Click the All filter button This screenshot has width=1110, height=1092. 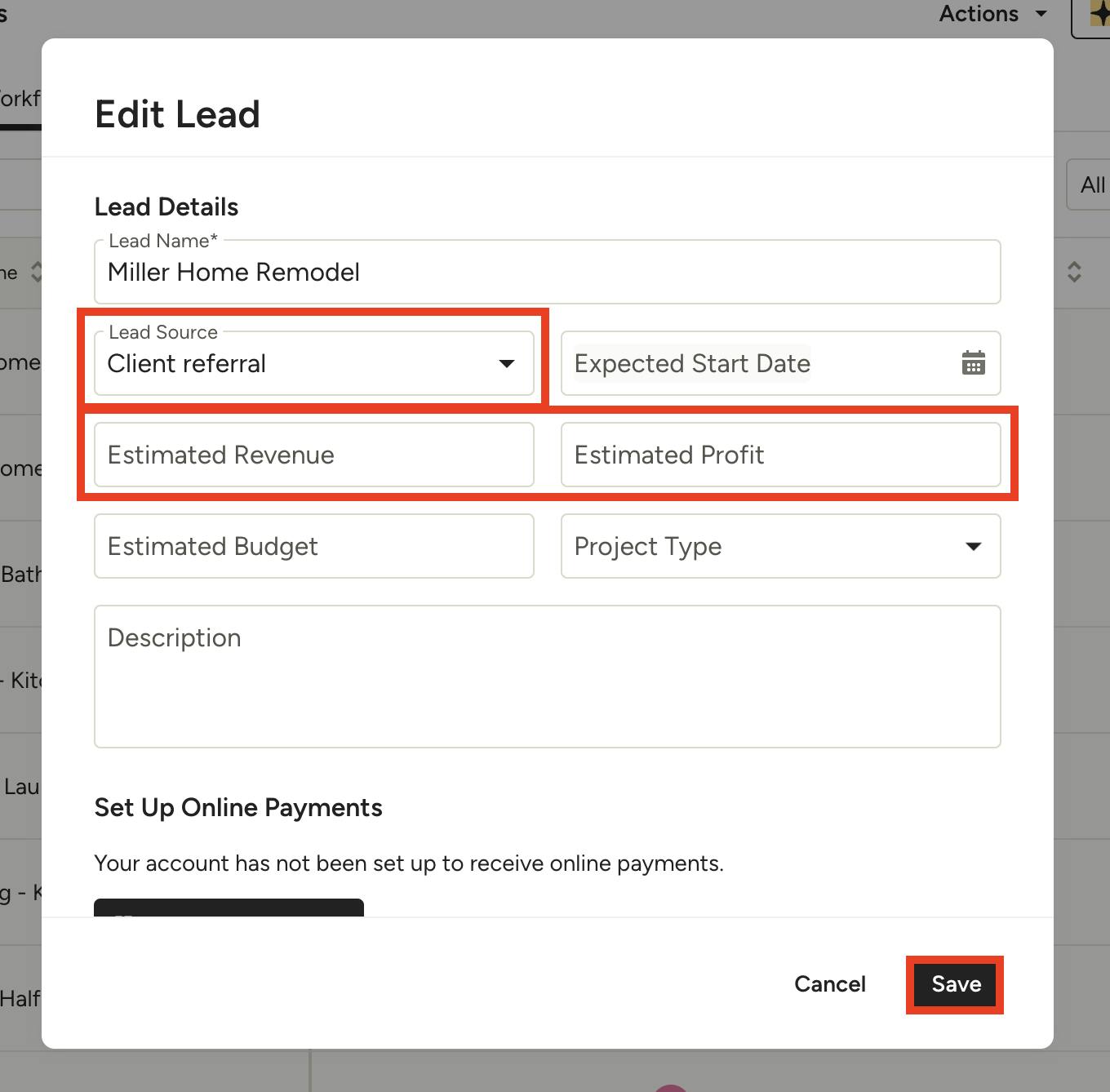(x=1092, y=185)
